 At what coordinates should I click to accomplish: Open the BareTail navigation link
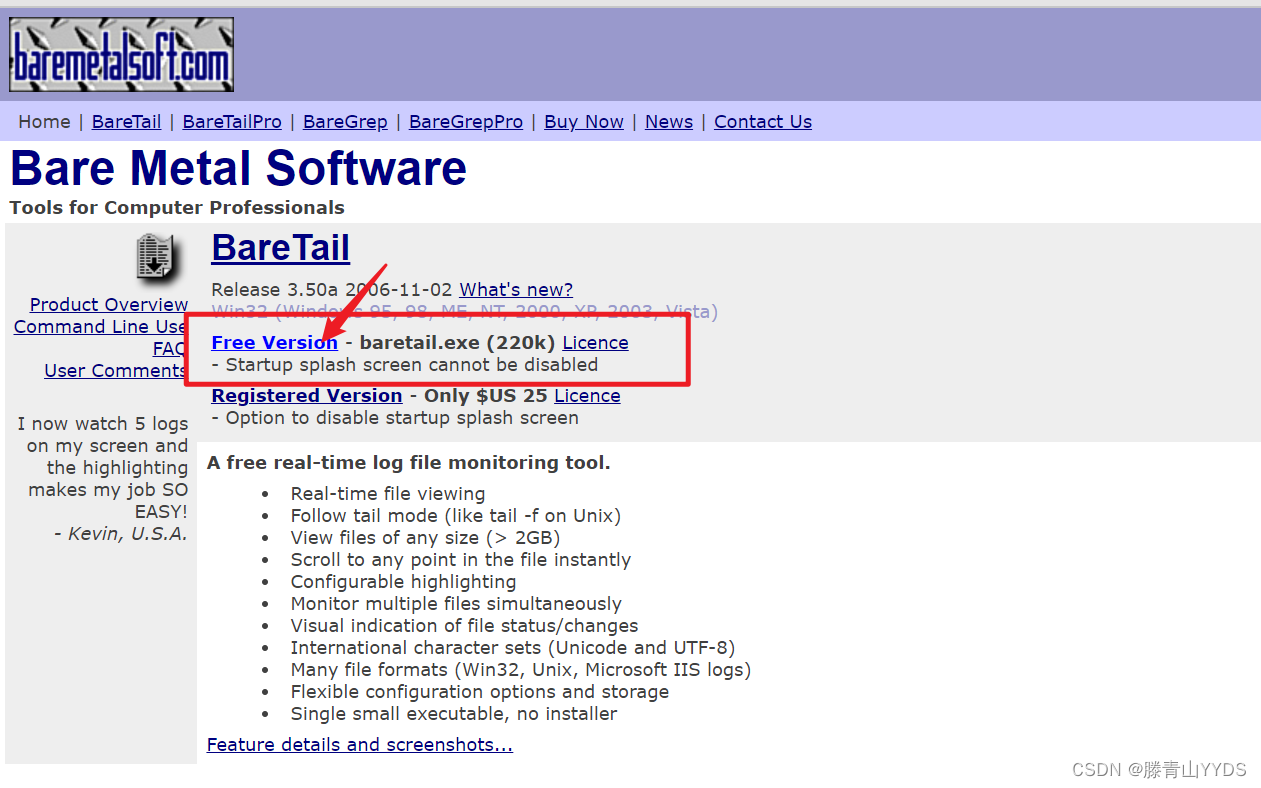[126, 122]
